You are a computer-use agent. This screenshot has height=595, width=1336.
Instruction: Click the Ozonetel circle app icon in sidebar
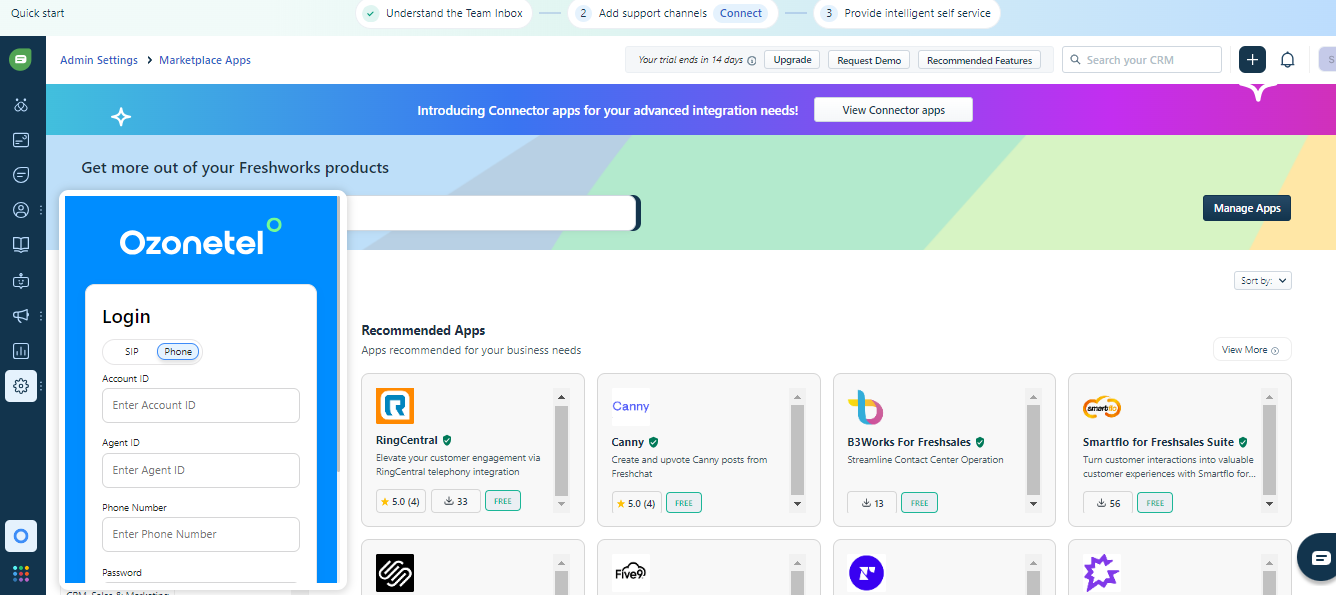[21, 536]
